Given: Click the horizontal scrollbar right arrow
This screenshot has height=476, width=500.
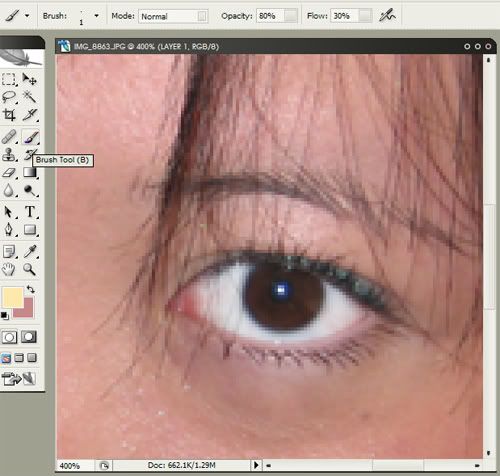Looking at the screenshot, I should click(x=477, y=465).
